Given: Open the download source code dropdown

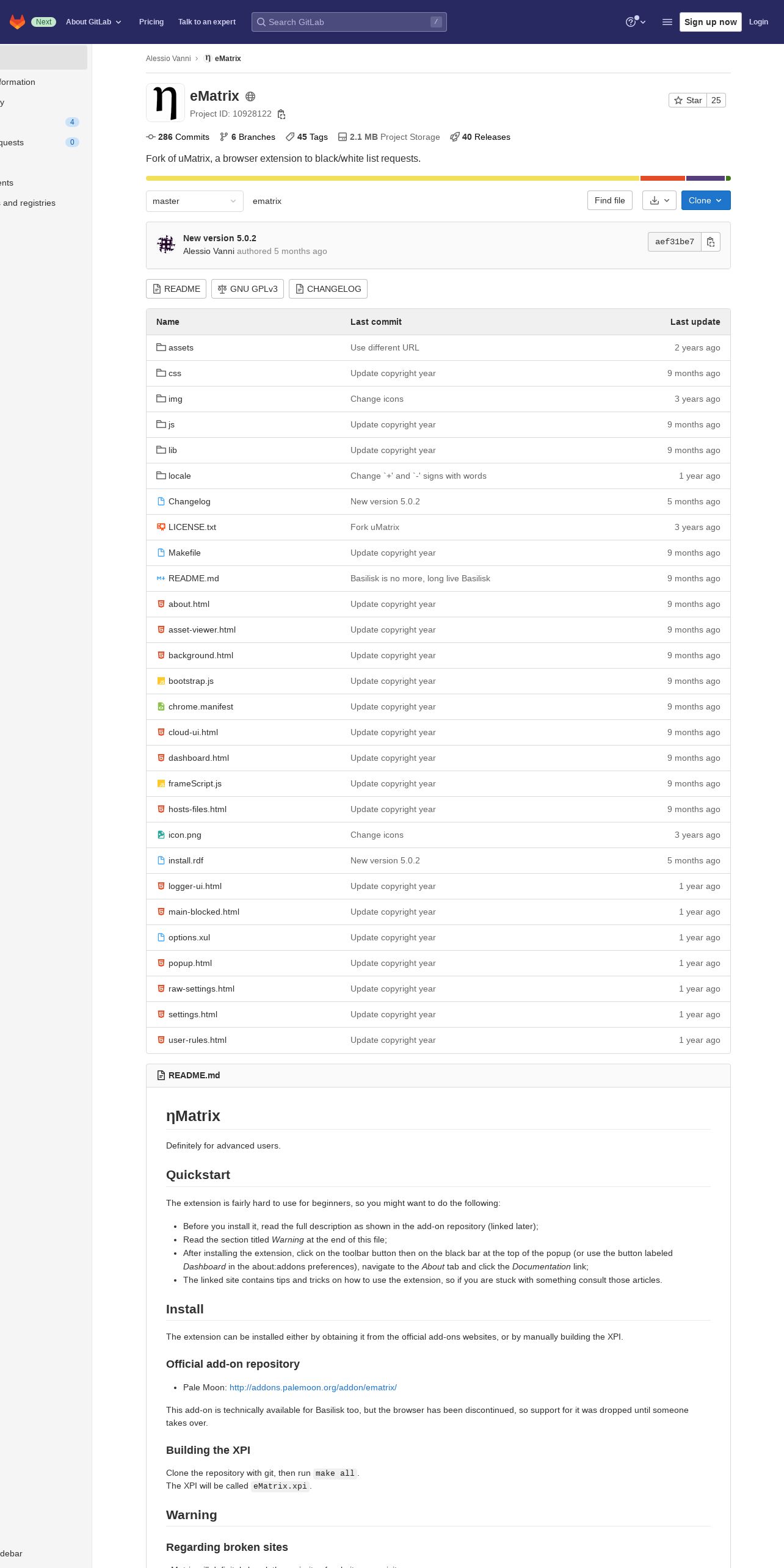Looking at the screenshot, I should (659, 200).
